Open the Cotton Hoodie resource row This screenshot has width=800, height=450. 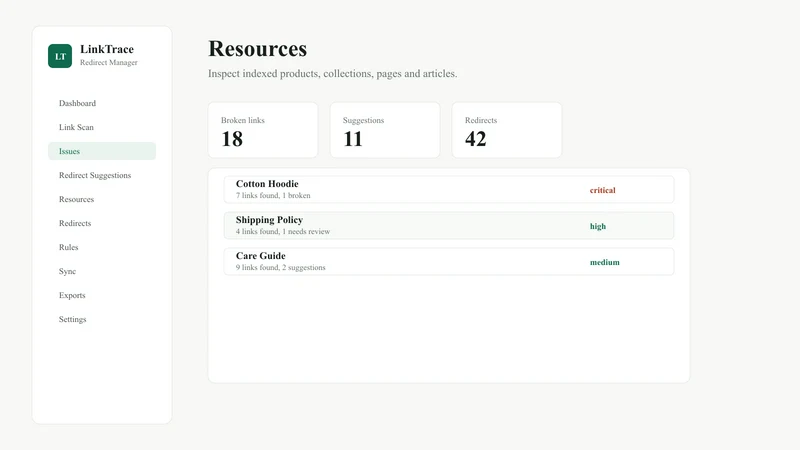[448, 189]
